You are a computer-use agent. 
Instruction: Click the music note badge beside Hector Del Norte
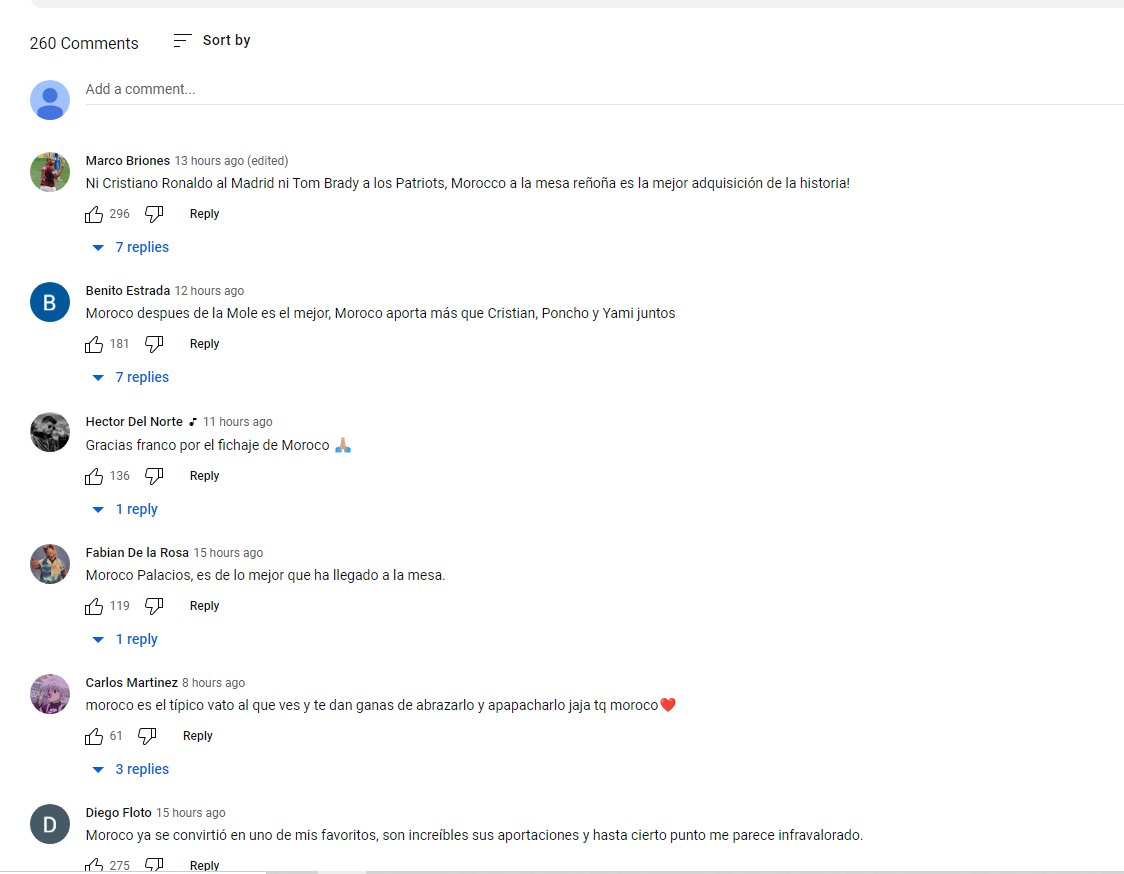click(193, 422)
